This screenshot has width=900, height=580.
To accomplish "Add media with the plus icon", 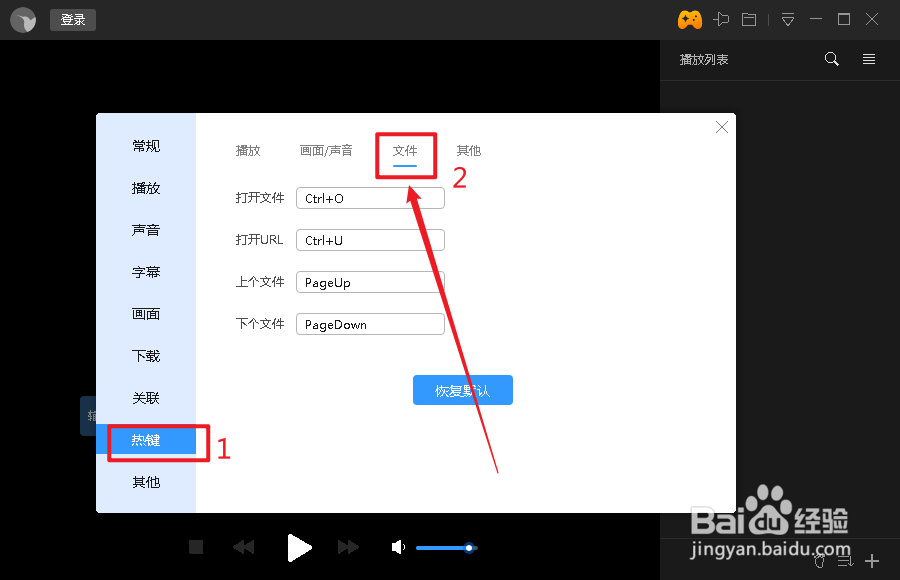I will coord(872,561).
